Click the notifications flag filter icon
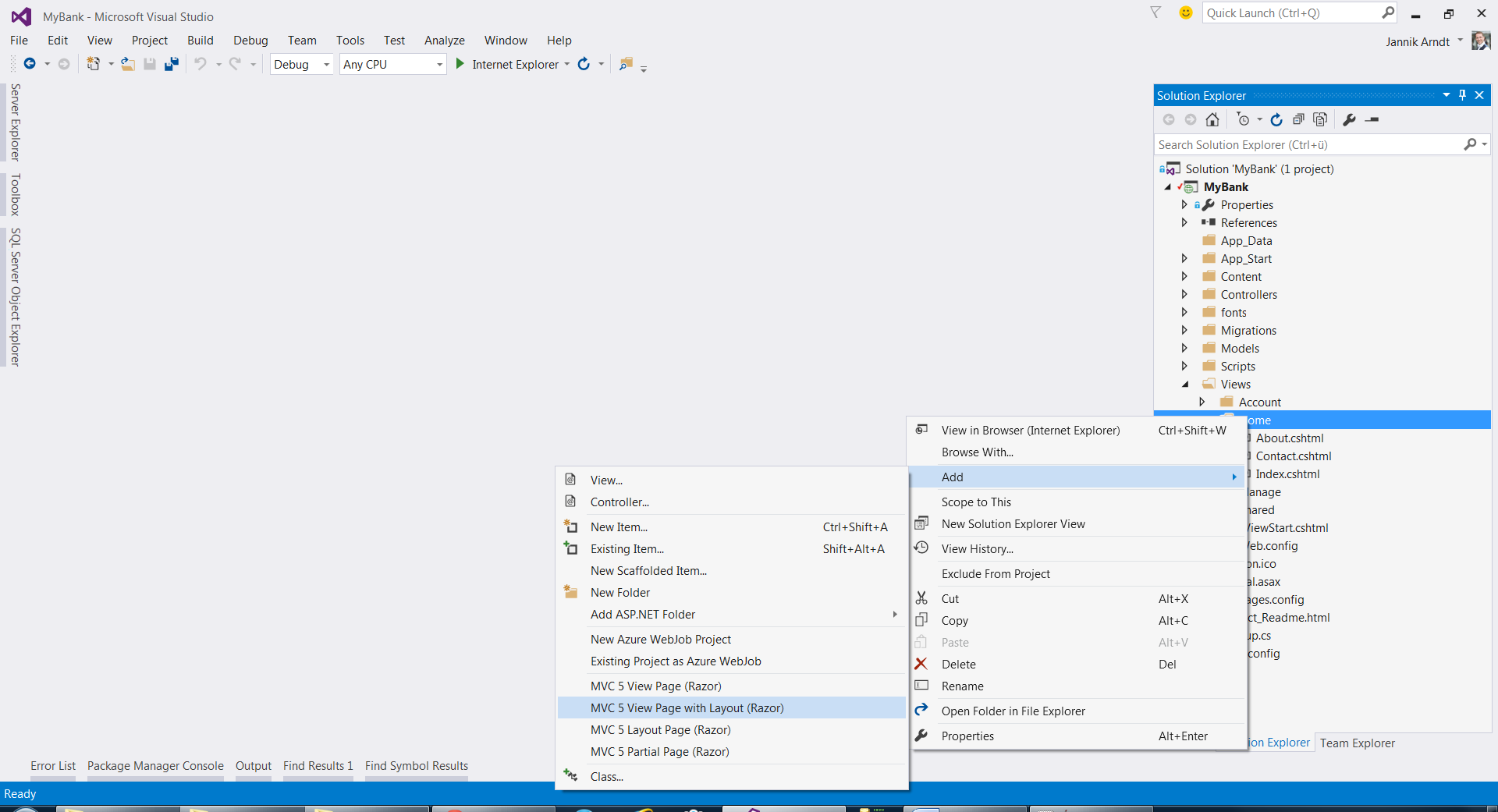1498x812 pixels. pyautogui.click(x=1155, y=12)
